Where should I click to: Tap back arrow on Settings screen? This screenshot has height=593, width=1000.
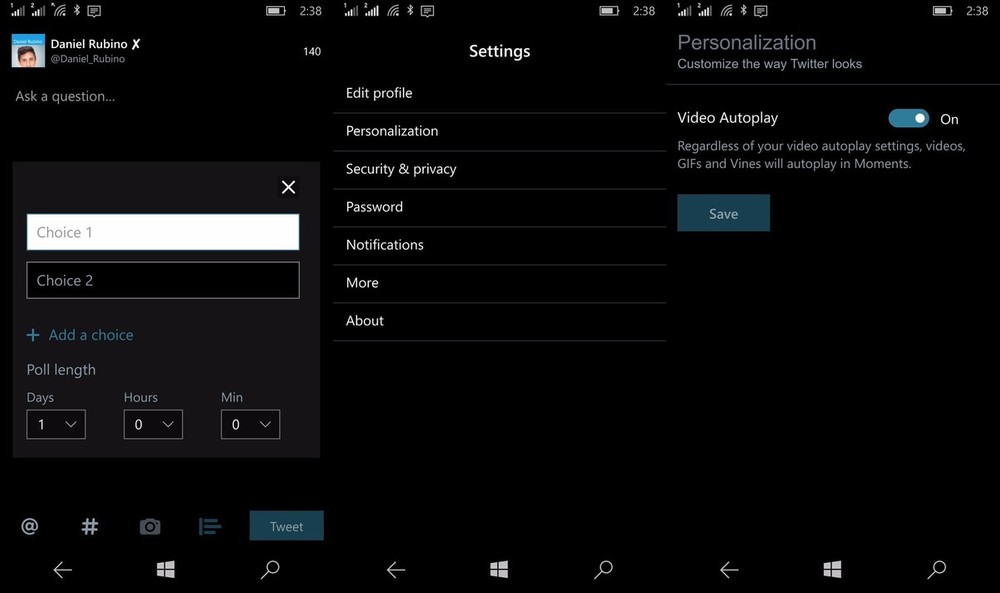click(396, 569)
